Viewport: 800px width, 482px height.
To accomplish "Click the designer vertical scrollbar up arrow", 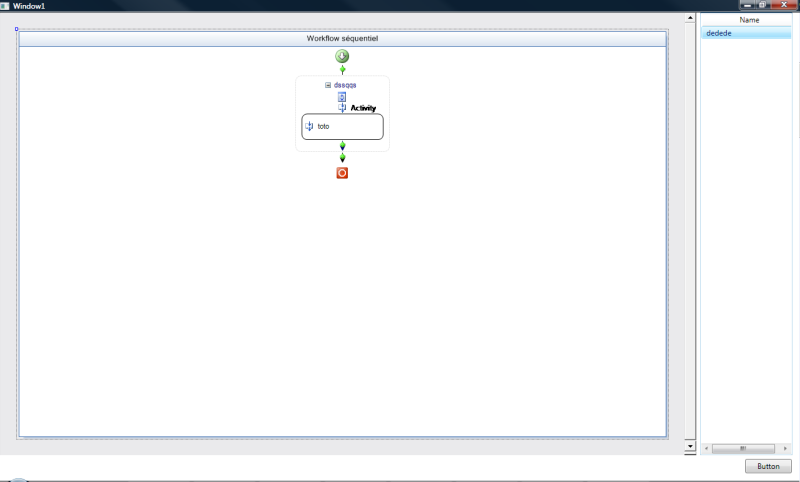I will click(x=689, y=19).
